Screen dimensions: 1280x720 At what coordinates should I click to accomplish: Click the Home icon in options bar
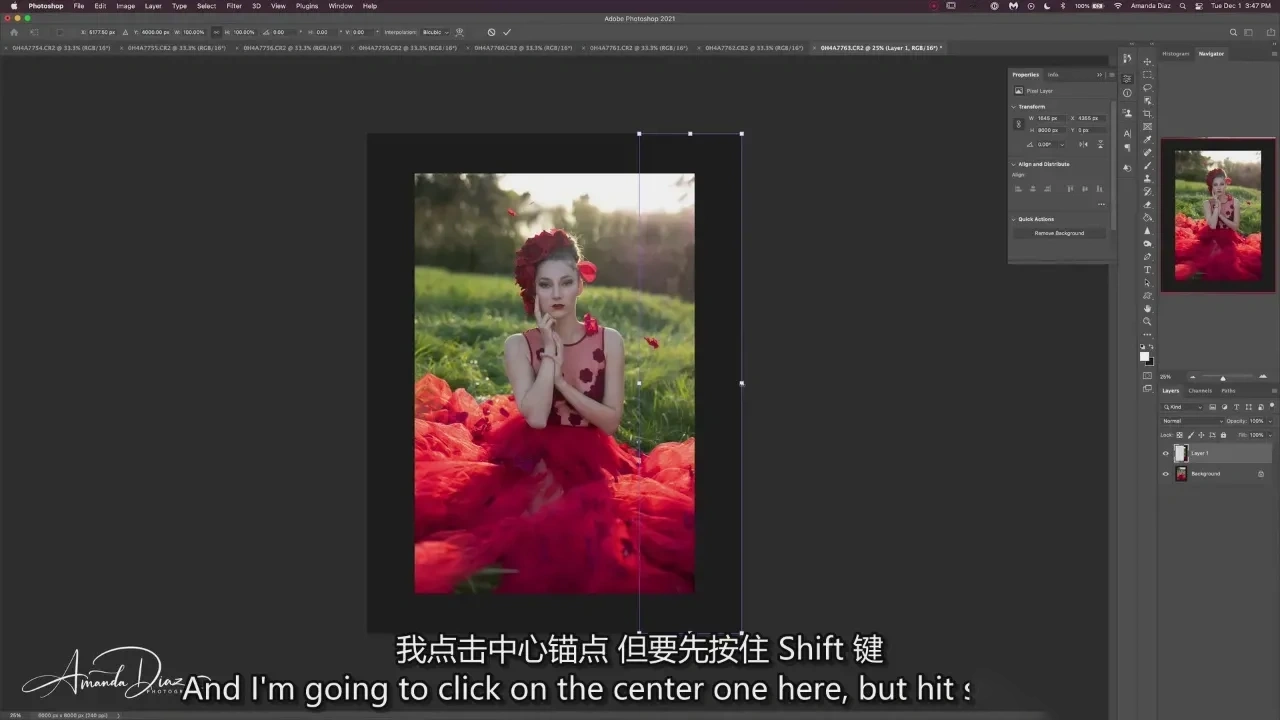(14, 32)
